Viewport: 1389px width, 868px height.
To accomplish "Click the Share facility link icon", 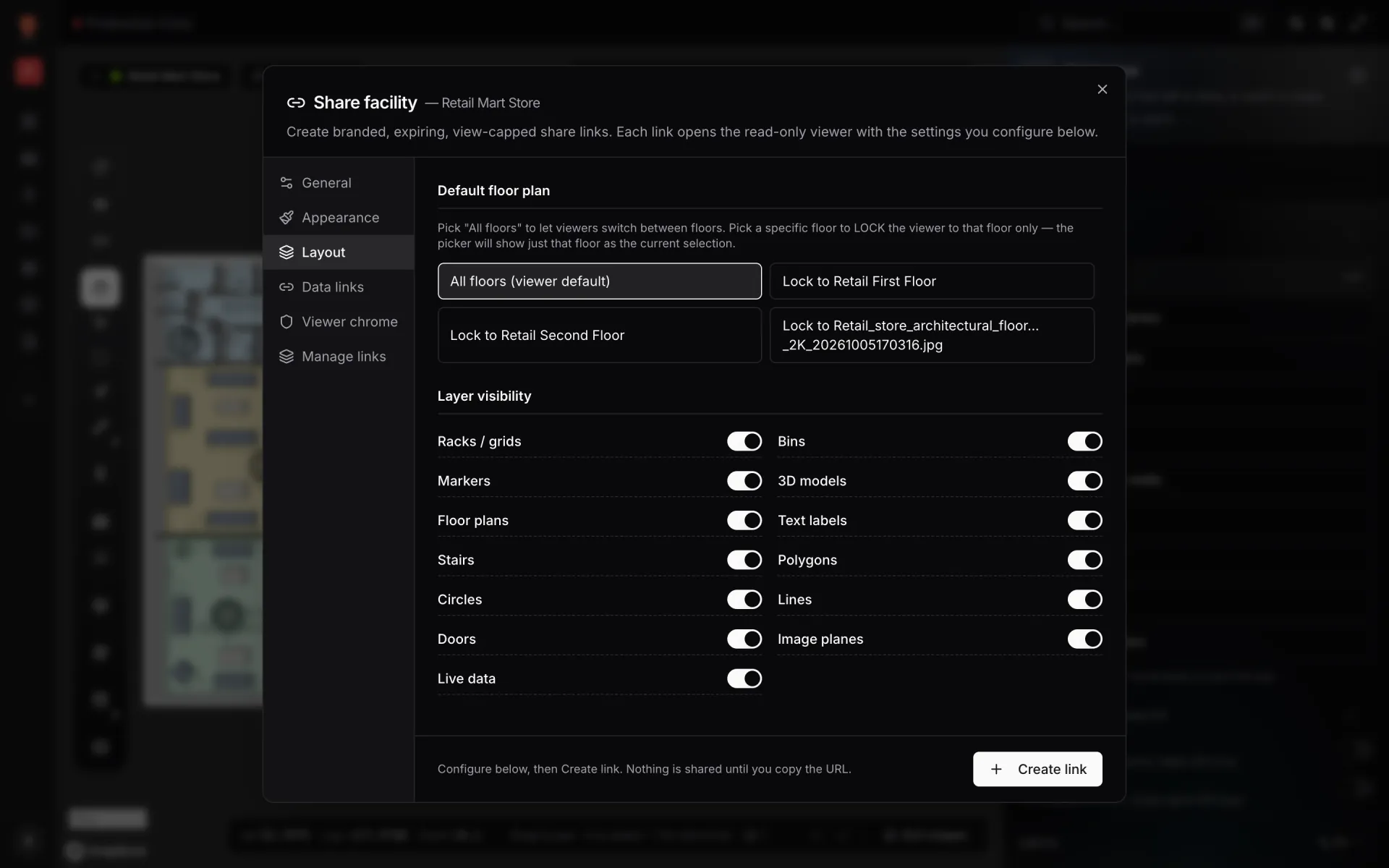I will 296,103.
